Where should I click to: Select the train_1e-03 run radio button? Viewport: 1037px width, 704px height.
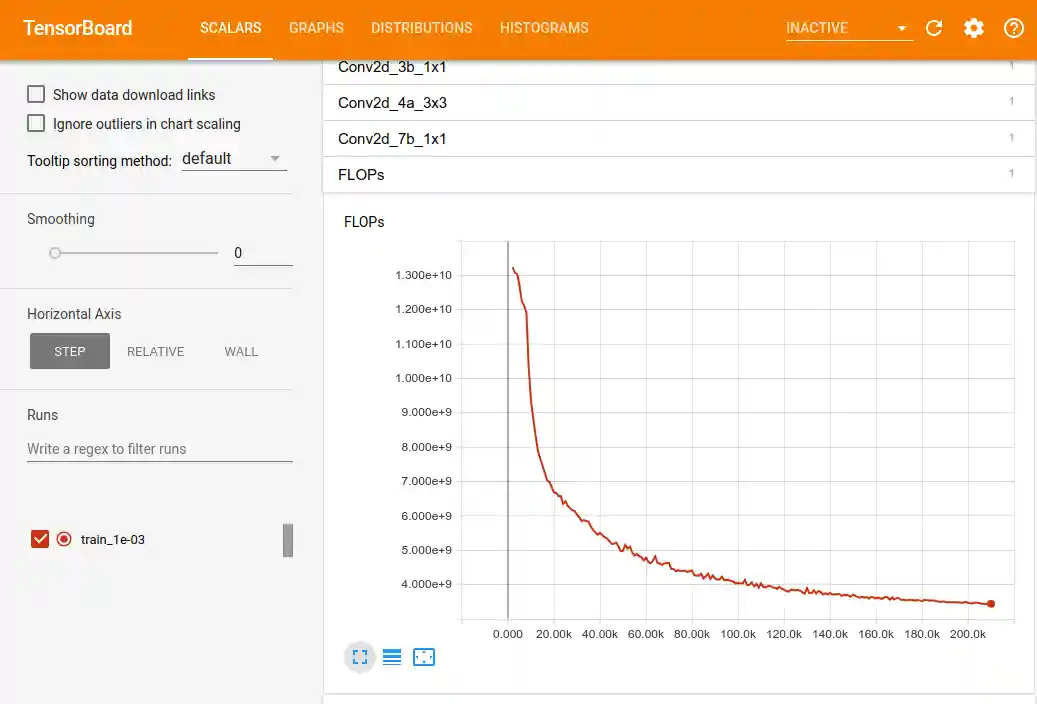pyautogui.click(x=64, y=539)
